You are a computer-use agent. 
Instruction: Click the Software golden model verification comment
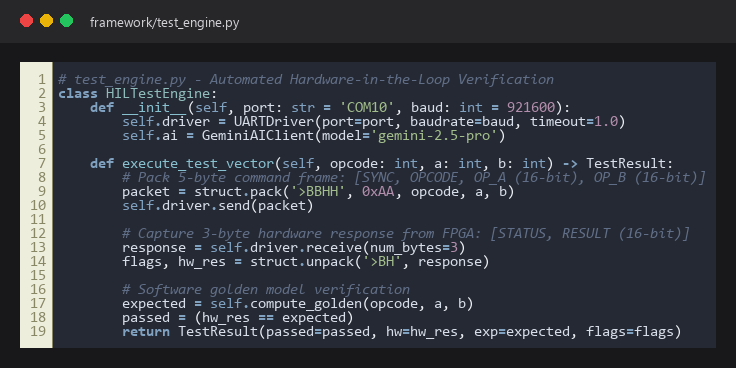coord(266,289)
